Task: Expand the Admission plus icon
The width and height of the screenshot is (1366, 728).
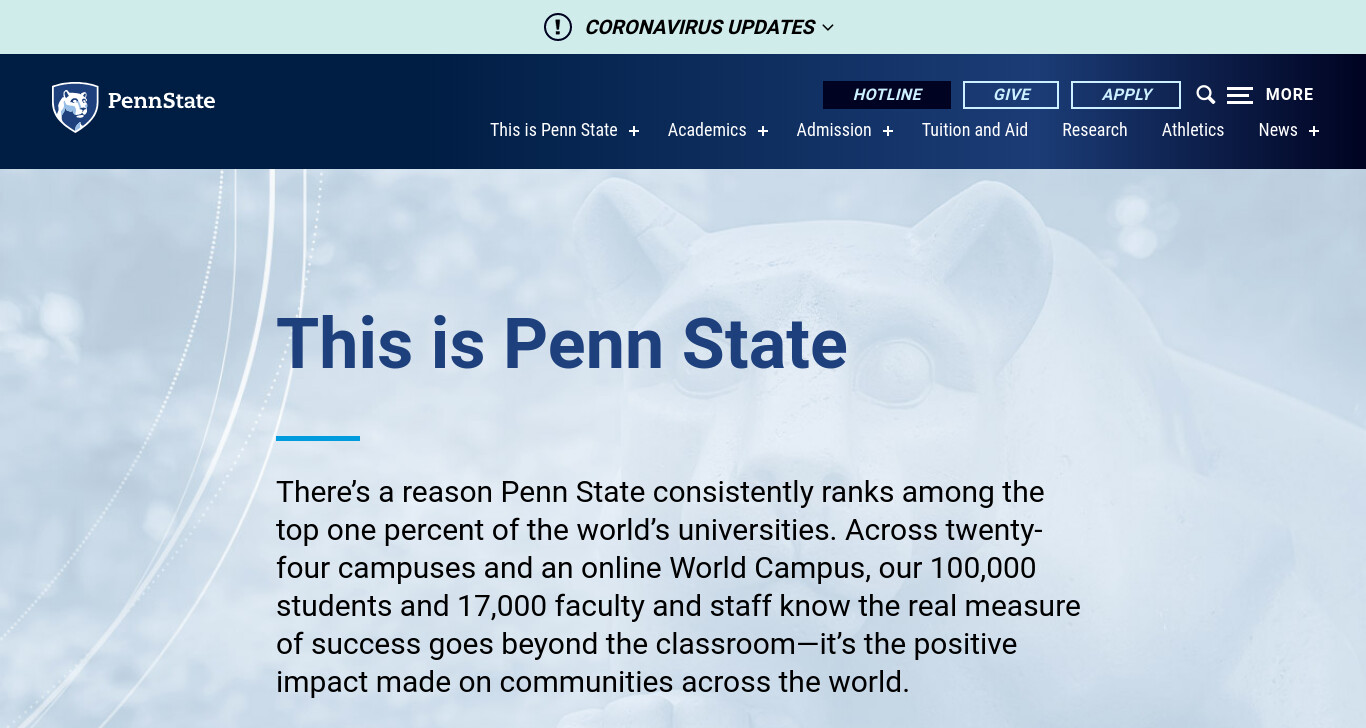Action: 887,131
